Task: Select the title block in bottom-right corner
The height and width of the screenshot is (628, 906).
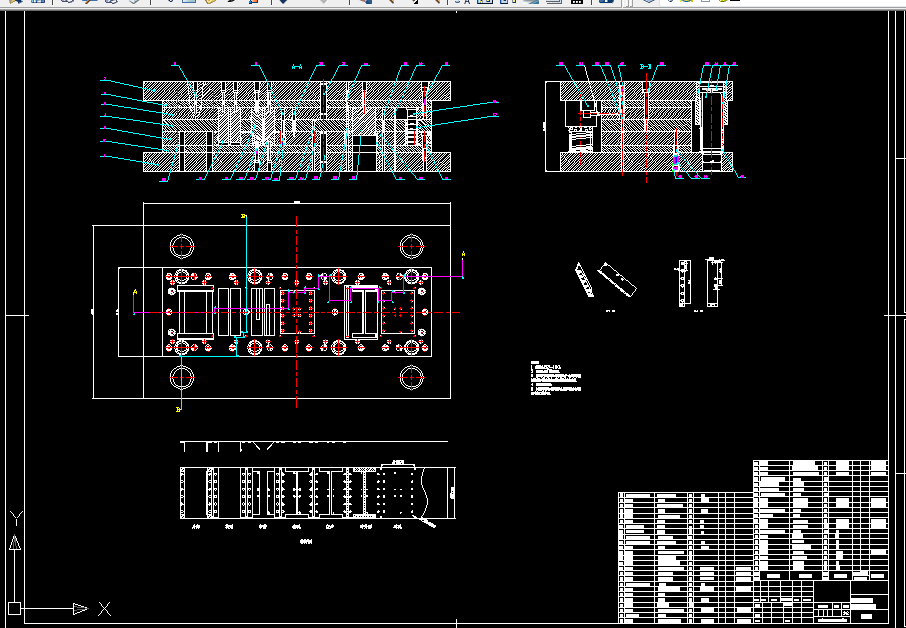Action: pyautogui.click(x=821, y=601)
